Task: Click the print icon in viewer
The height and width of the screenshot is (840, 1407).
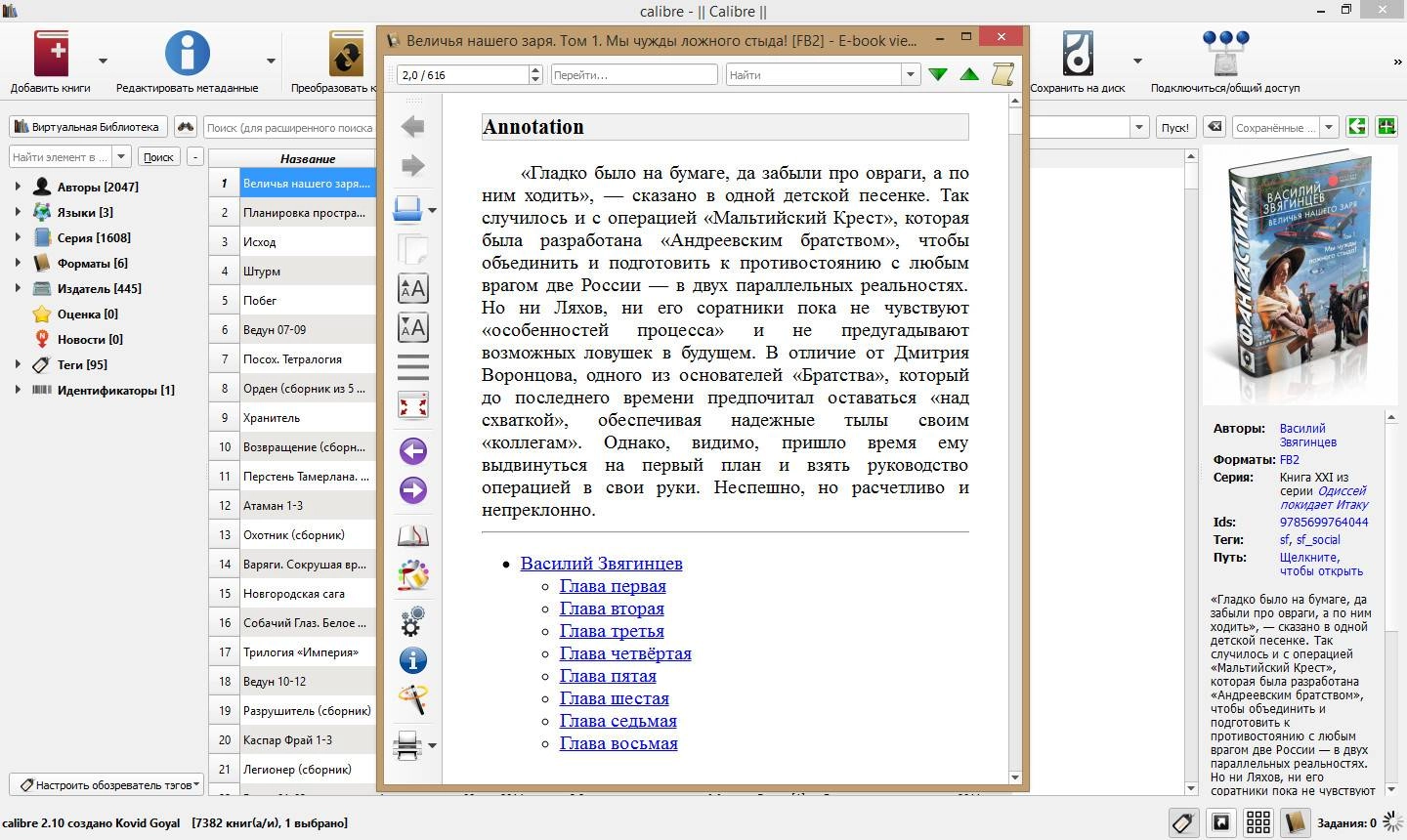Action: (x=407, y=745)
